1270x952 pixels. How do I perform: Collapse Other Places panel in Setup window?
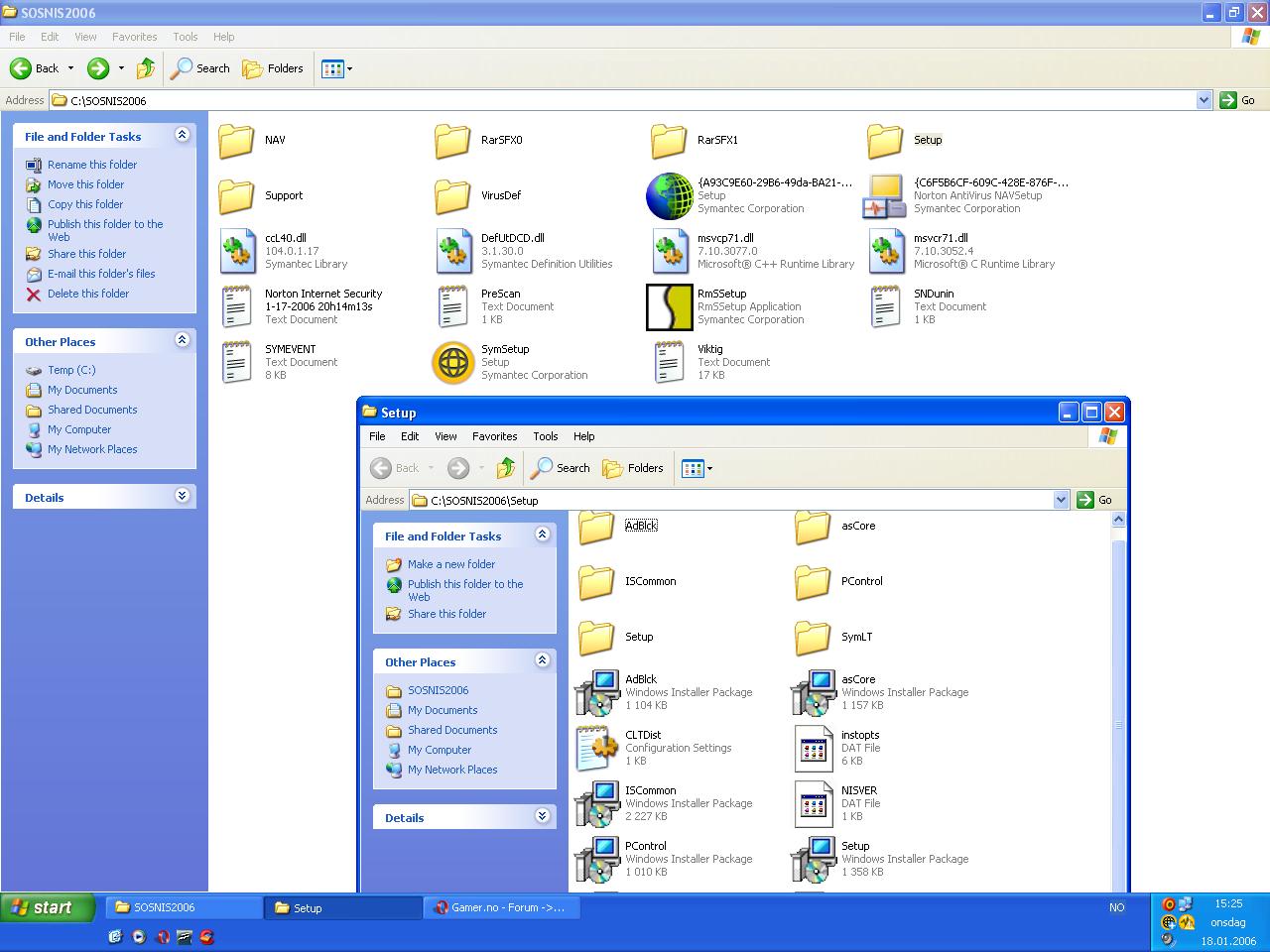(x=542, y=660)
